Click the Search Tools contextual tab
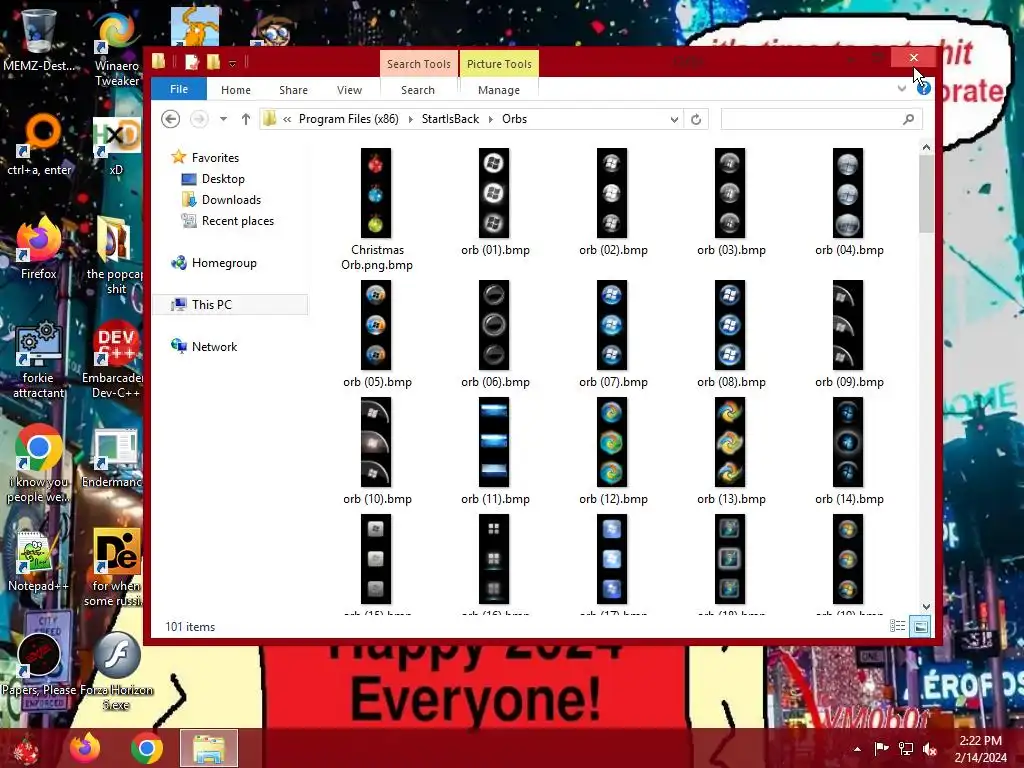Image resolution: width=1024 pixels, height=768 pixels. [419, 64]
